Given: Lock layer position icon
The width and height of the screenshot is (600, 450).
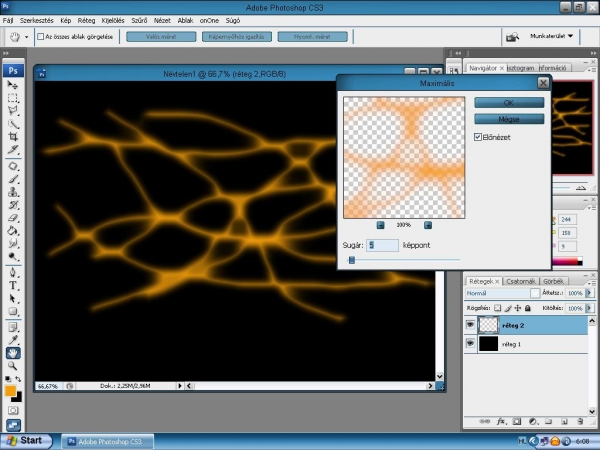Looking at the screenshot, I should click(x=518, y=308).
